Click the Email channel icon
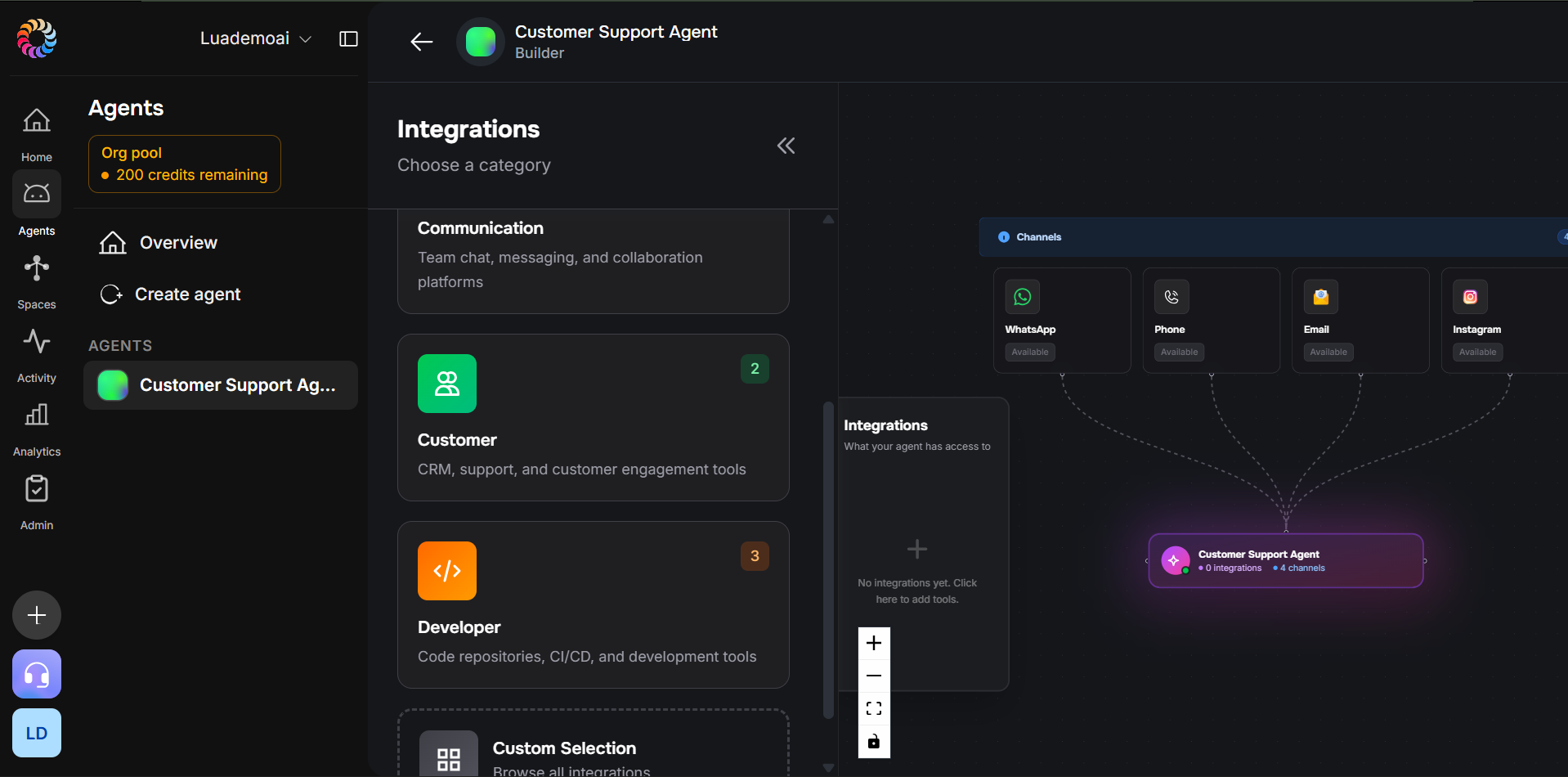This screenshot has height=777, width=1568. point(1321,297)
